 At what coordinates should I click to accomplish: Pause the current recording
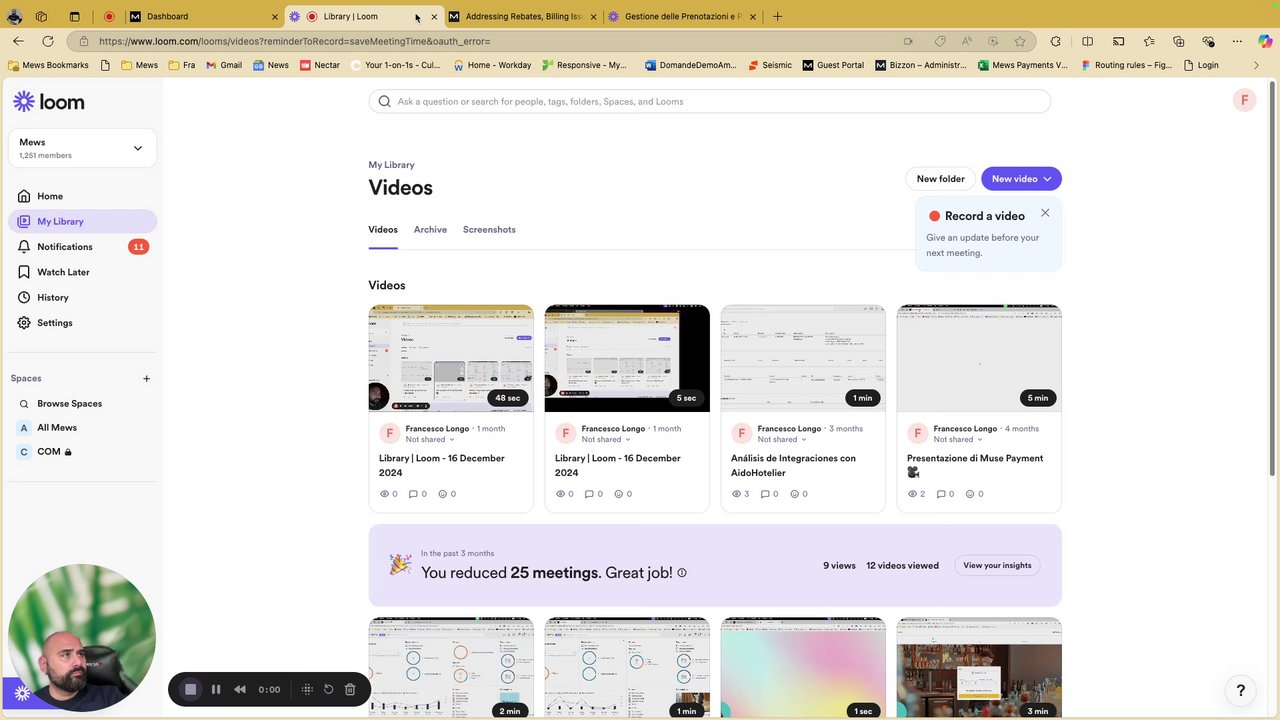pos(216,689)
